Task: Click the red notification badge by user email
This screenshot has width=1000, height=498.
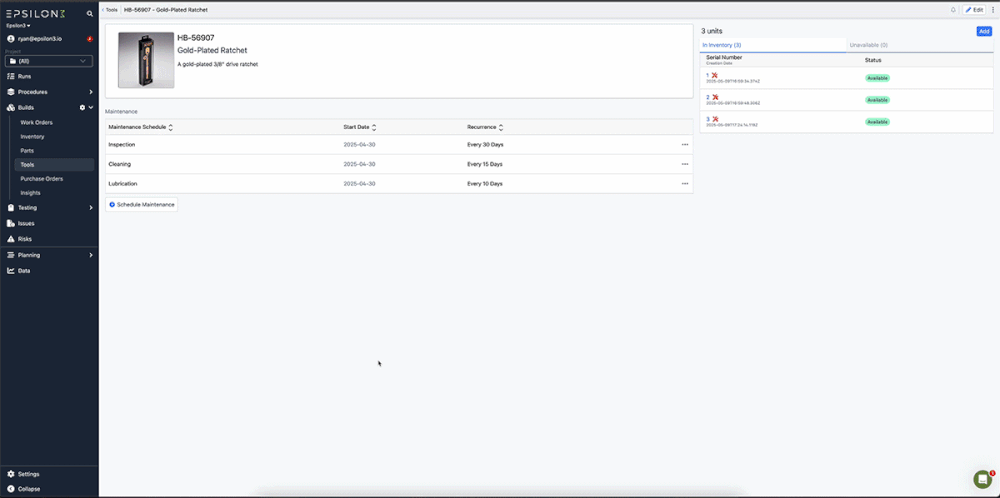Action: pos(90,39)
